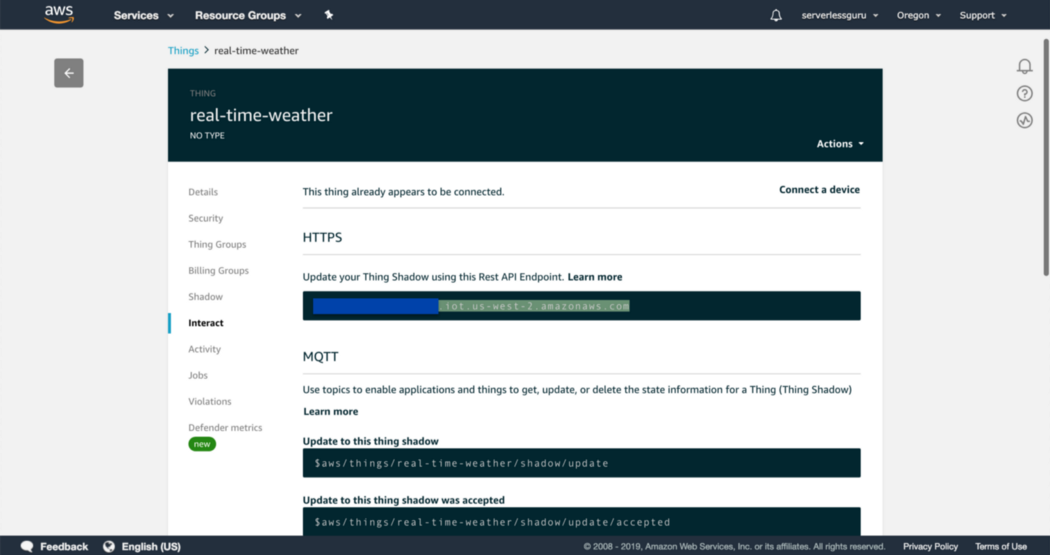Open the serverlessguru account dropdown

click(x=840, y=15)
